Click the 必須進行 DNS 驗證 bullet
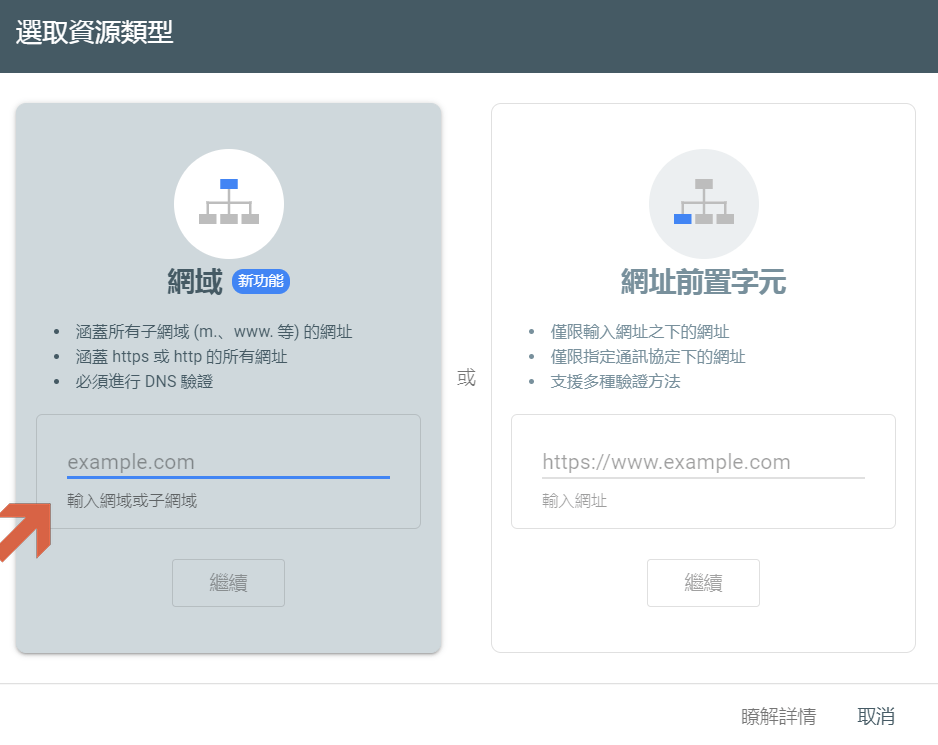The width and height of the screenshot is (938, 745). coord(144,381)
